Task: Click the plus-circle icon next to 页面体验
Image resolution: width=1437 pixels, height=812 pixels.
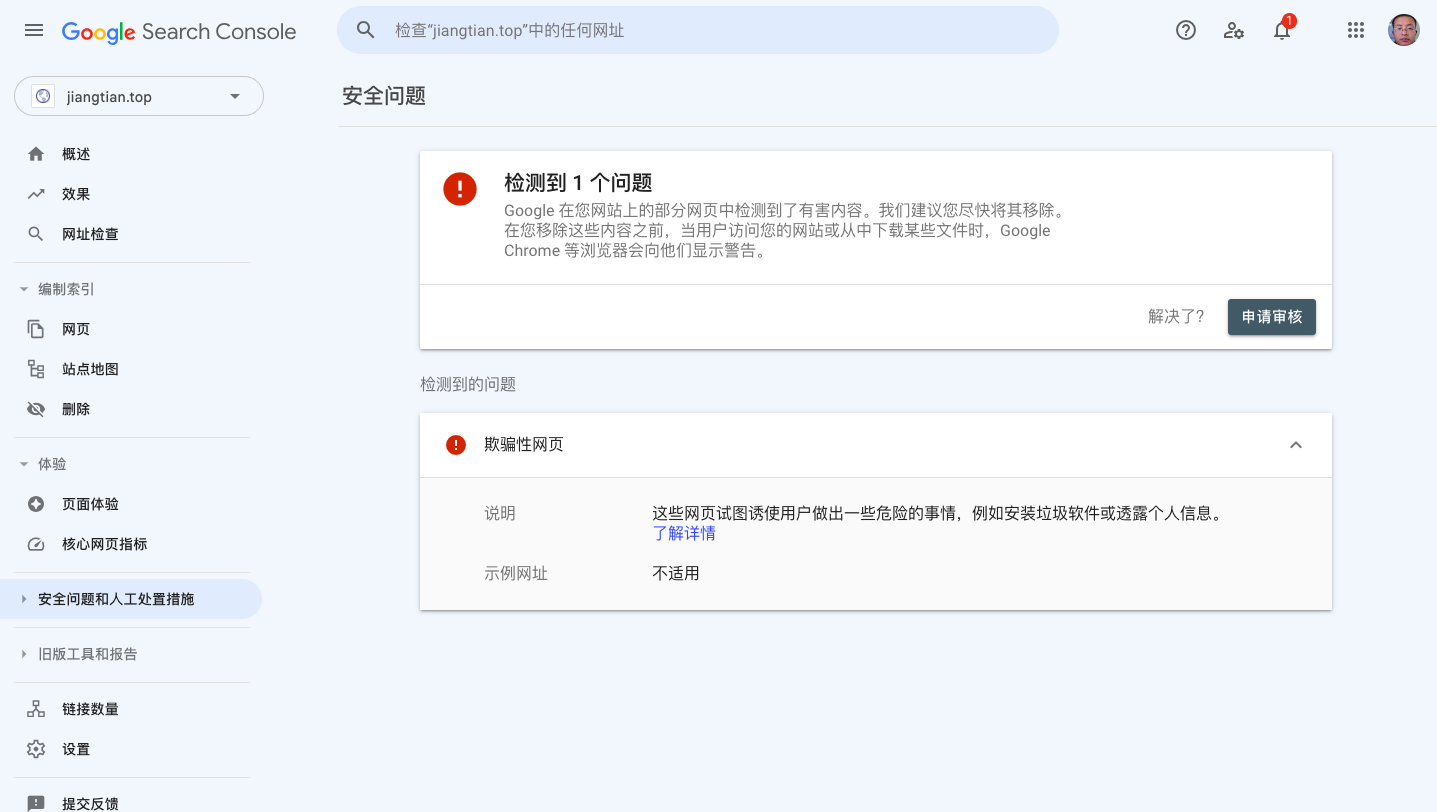Action: coord(36,504)
